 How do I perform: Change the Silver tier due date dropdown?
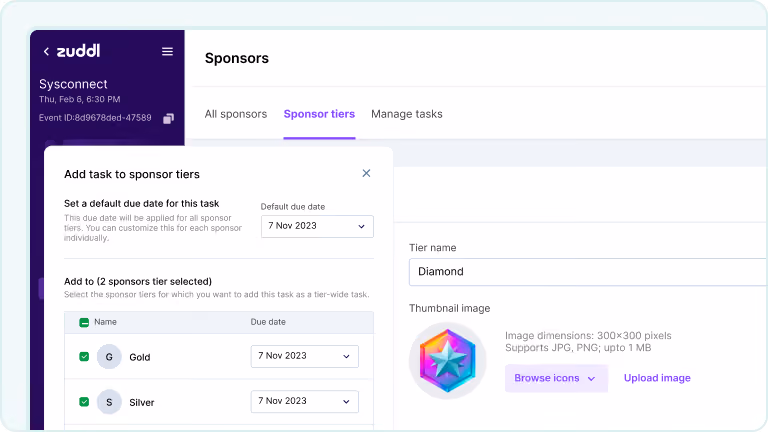tap(305, 401)
